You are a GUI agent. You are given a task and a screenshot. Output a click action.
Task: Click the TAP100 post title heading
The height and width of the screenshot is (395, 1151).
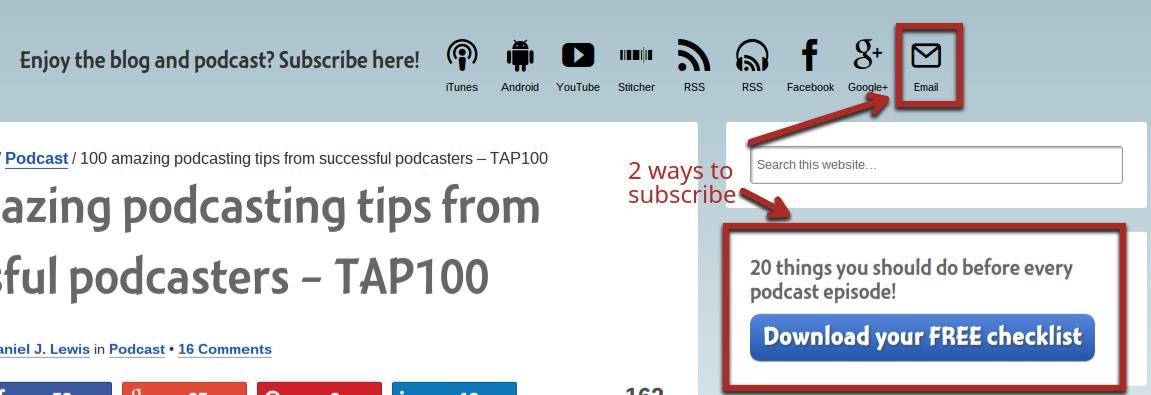[270, 242]
